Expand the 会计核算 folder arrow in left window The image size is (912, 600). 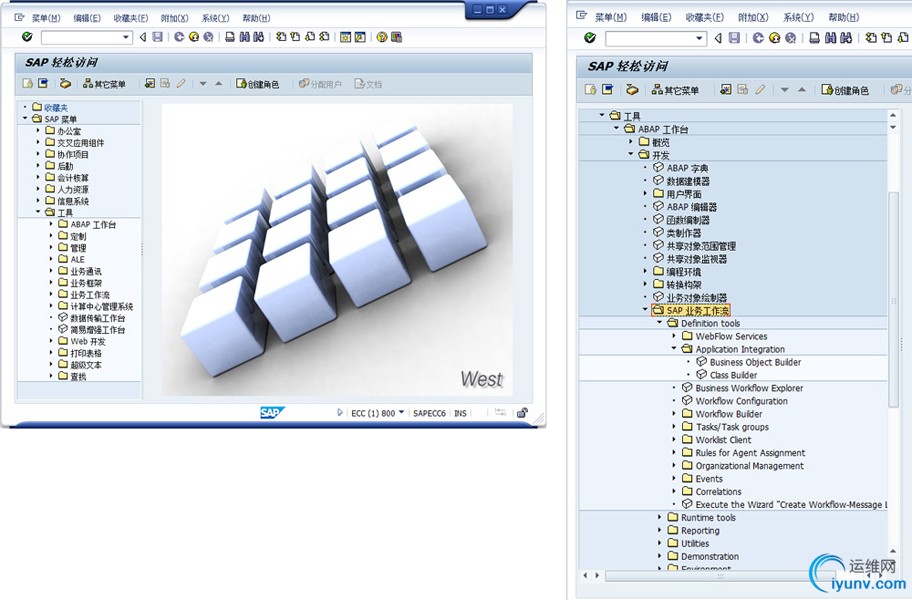click(38, 177)
